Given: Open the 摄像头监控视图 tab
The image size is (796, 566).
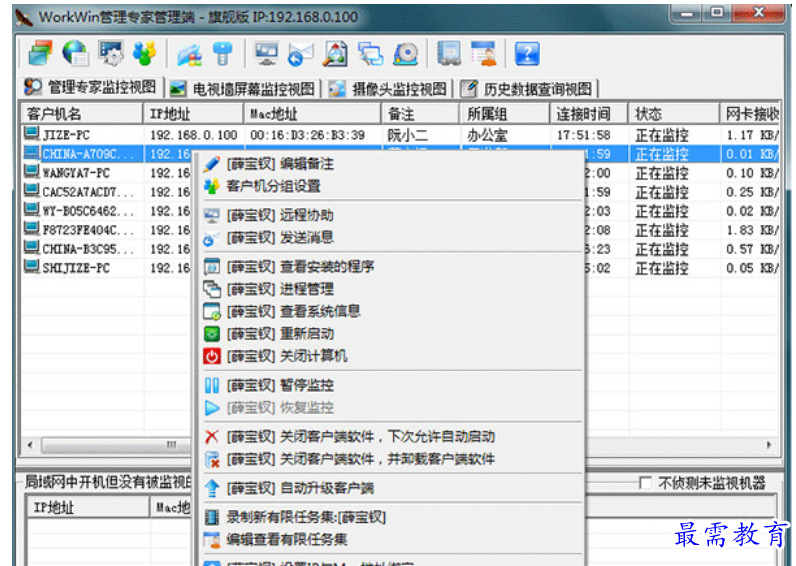Looking at the screenshot, I should (x=389, y=89).
